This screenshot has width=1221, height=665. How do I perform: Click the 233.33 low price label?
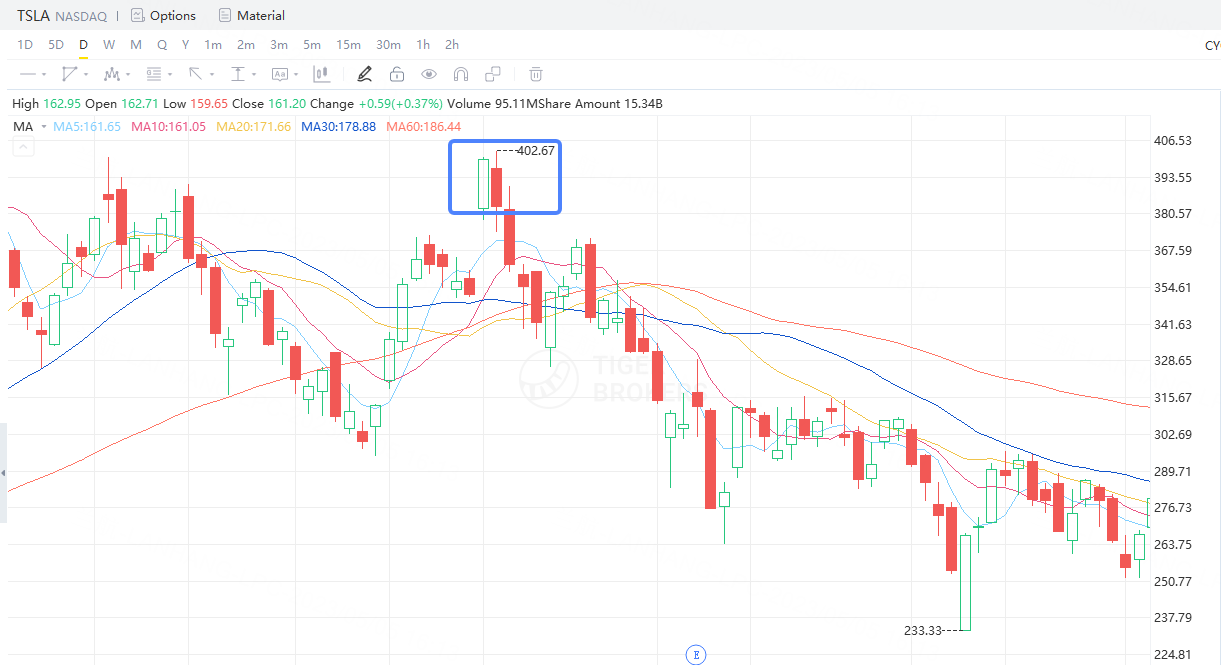pyautogui.click(x=923, y=631)
